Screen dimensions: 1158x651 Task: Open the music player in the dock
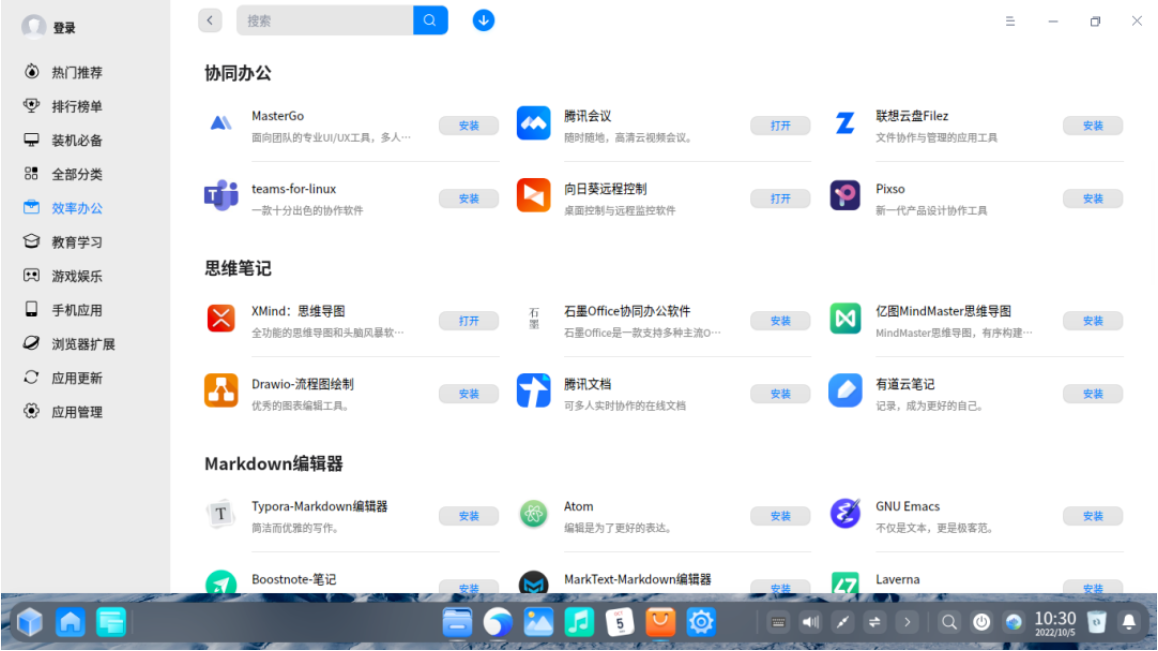(579, 622)
